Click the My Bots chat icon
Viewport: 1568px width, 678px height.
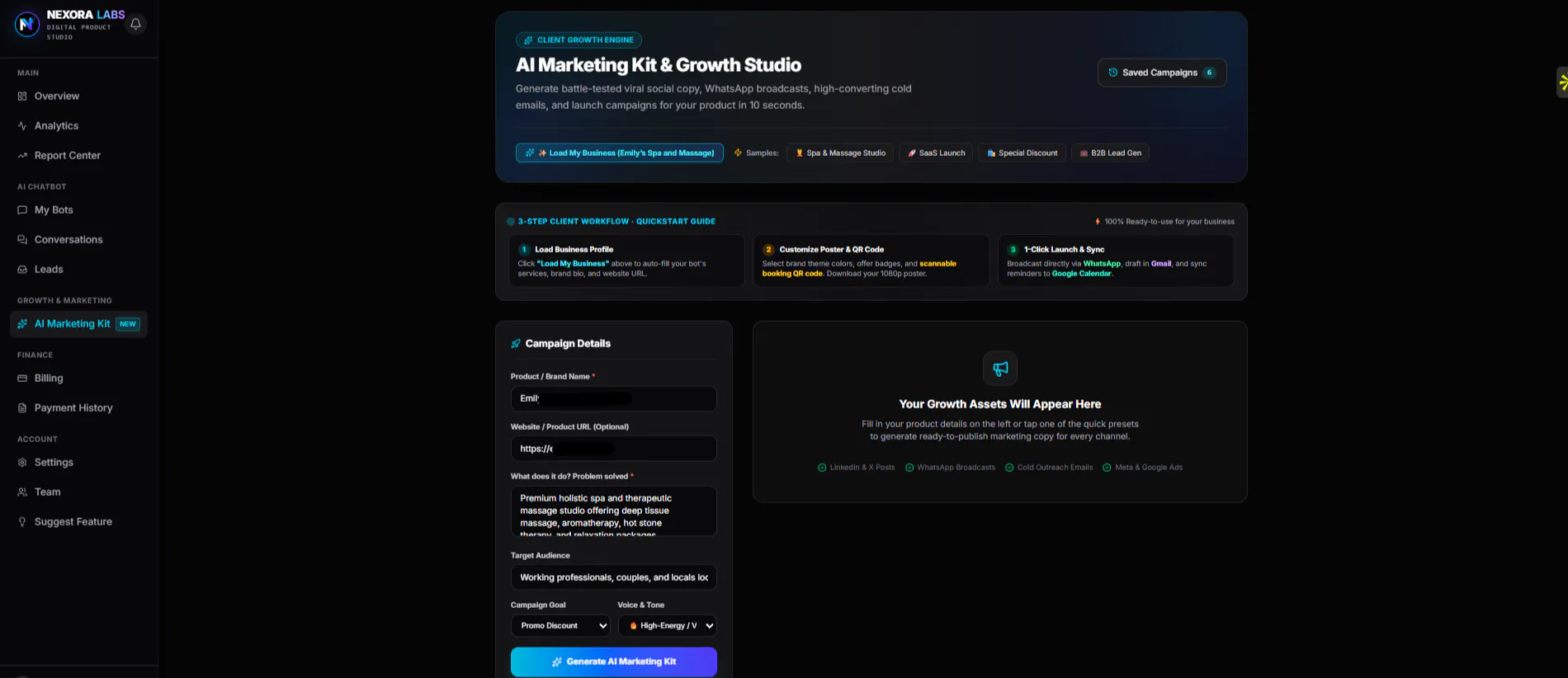(x=22, y=210)
